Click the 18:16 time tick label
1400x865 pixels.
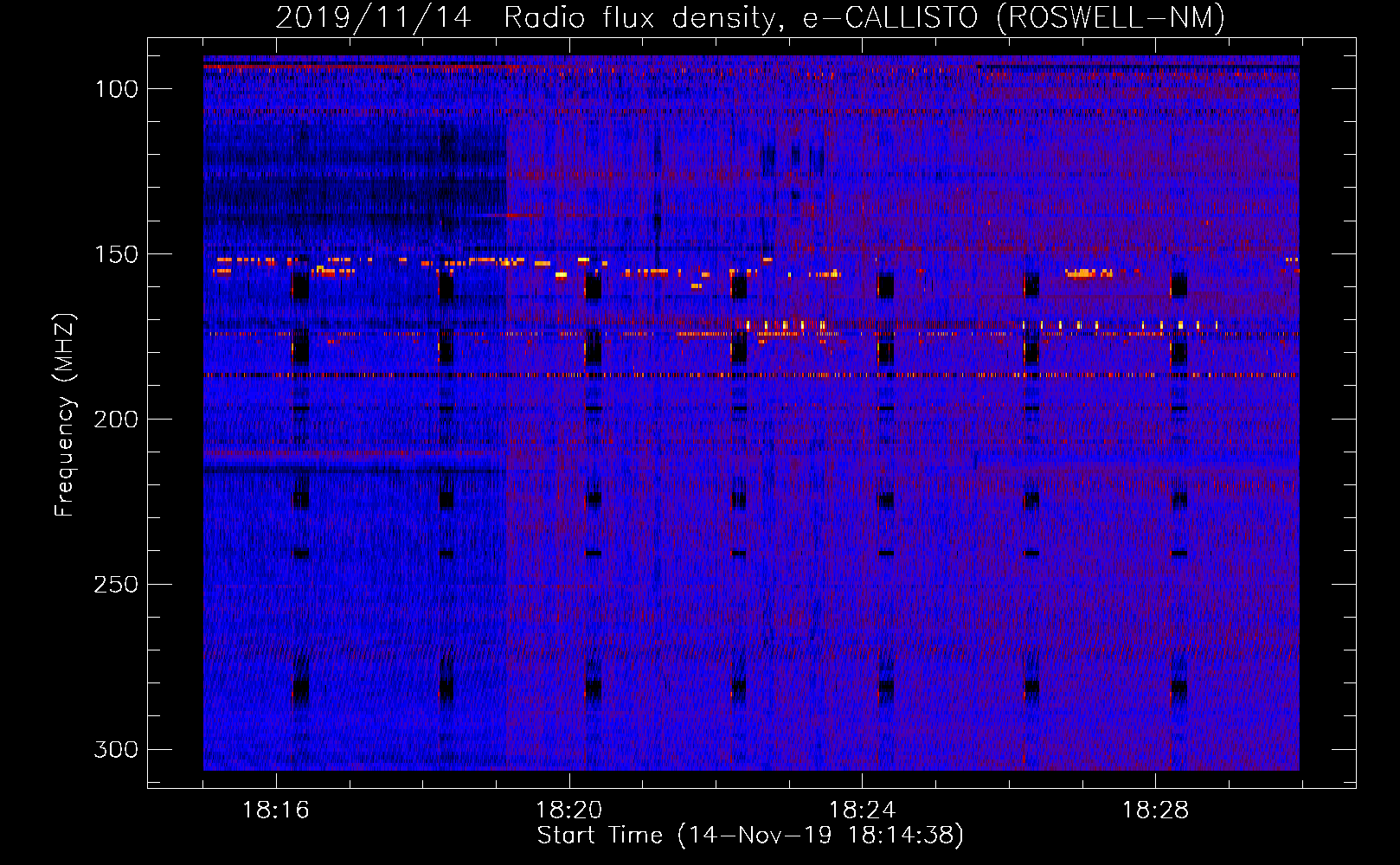pos(276,811)
